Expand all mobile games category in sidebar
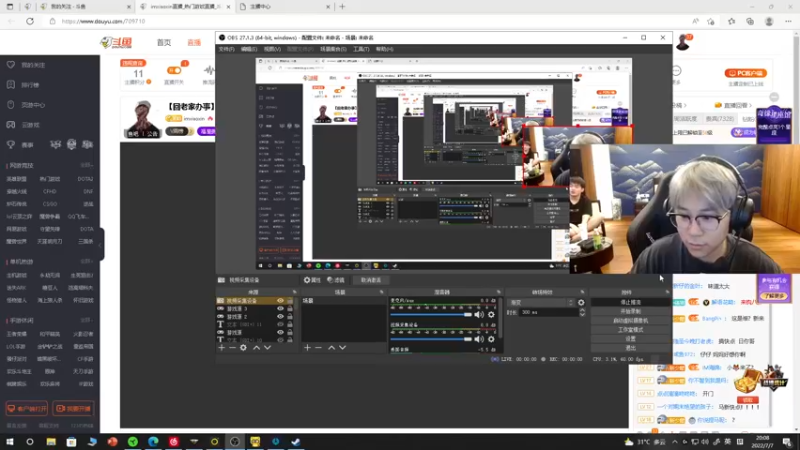The height and width of the screenshot is (450, 800). [86, 320]
